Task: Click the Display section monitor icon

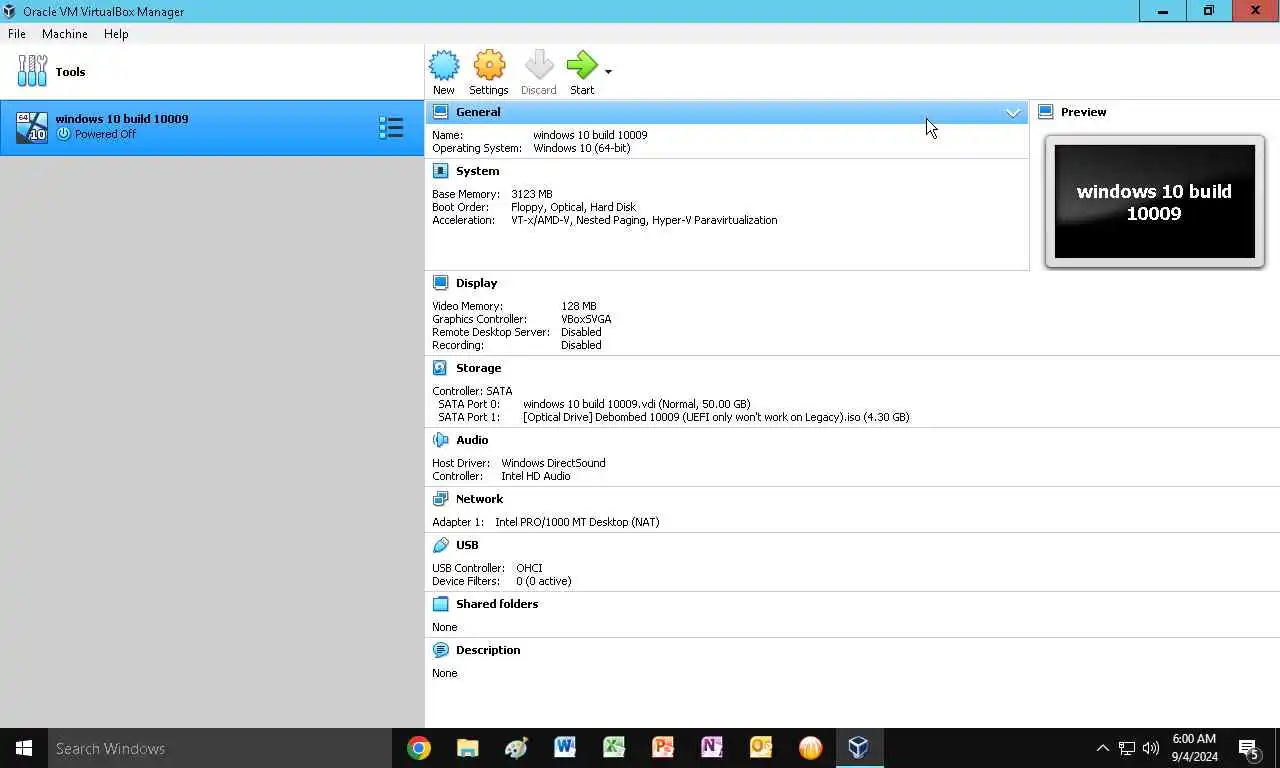Action: click(441, 283)
